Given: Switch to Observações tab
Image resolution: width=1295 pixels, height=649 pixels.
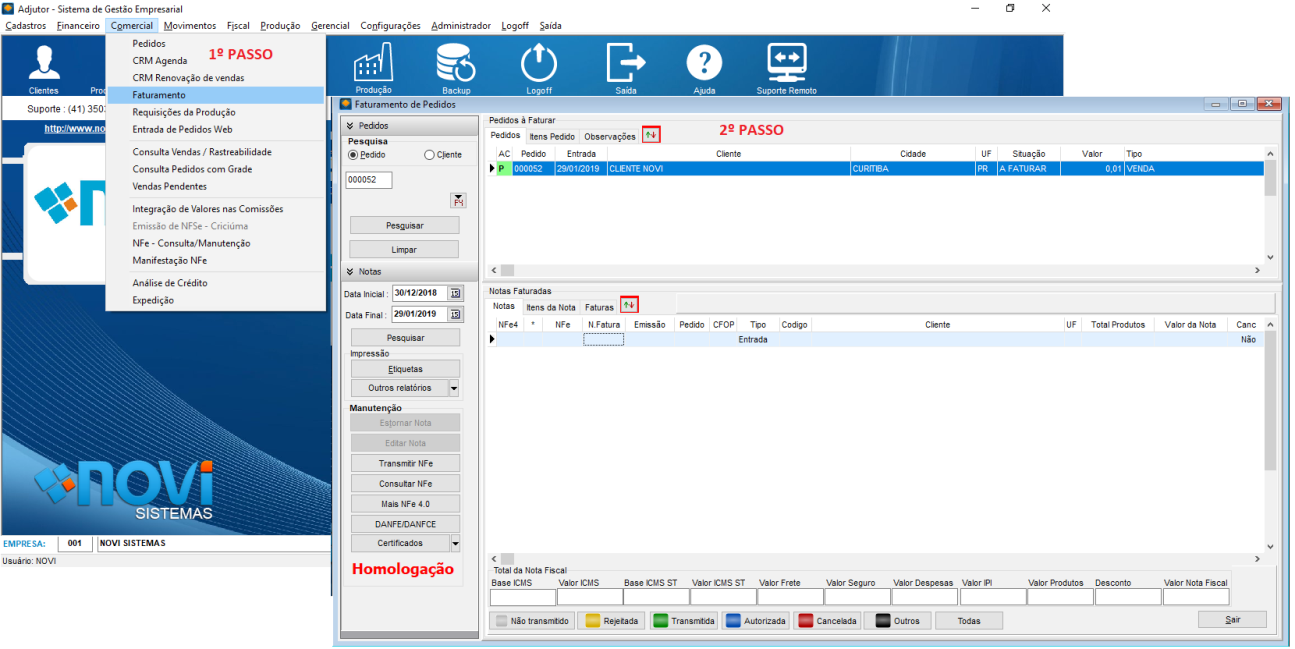Looking at the screenshot, I should (610, 136).
